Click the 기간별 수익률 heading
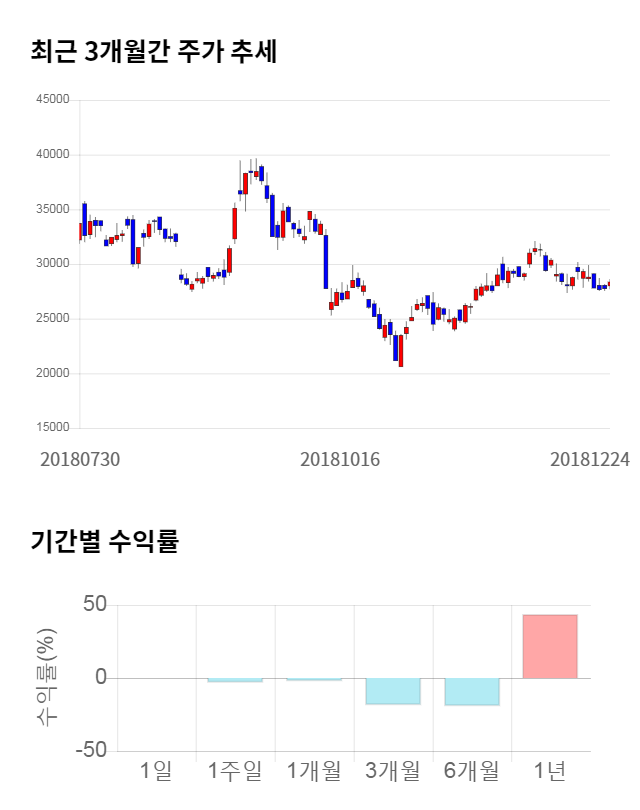This screenshot has width=640, height=810. click(x=103, y=542)
